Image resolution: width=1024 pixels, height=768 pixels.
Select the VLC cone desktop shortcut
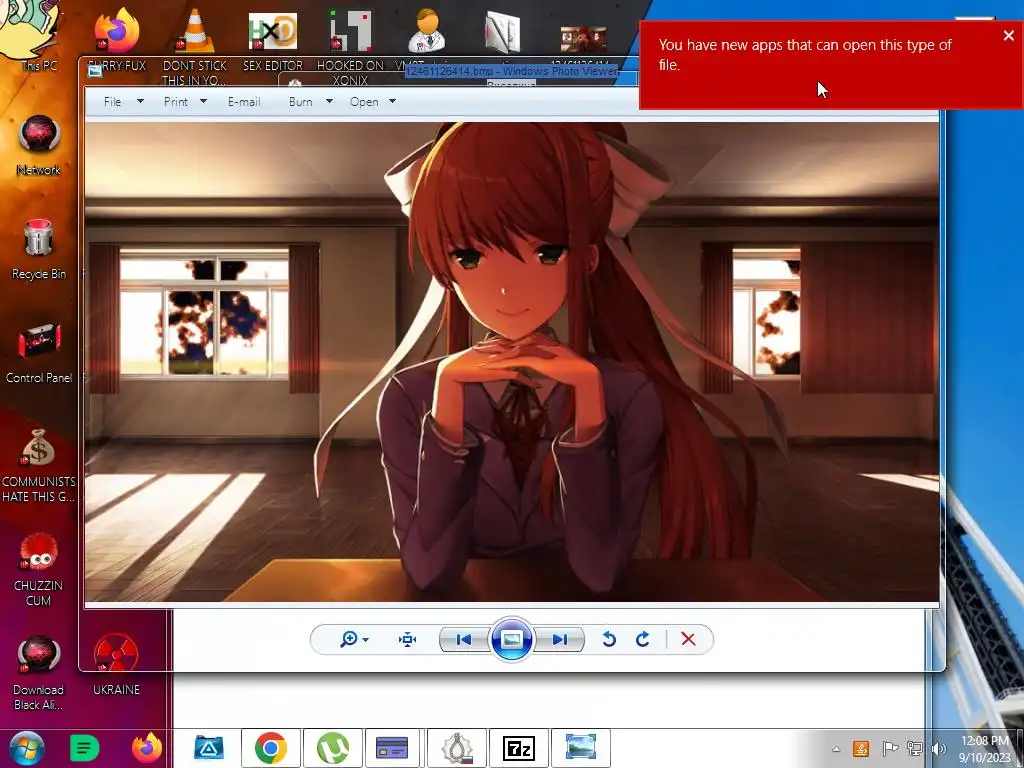coord(195,46)
